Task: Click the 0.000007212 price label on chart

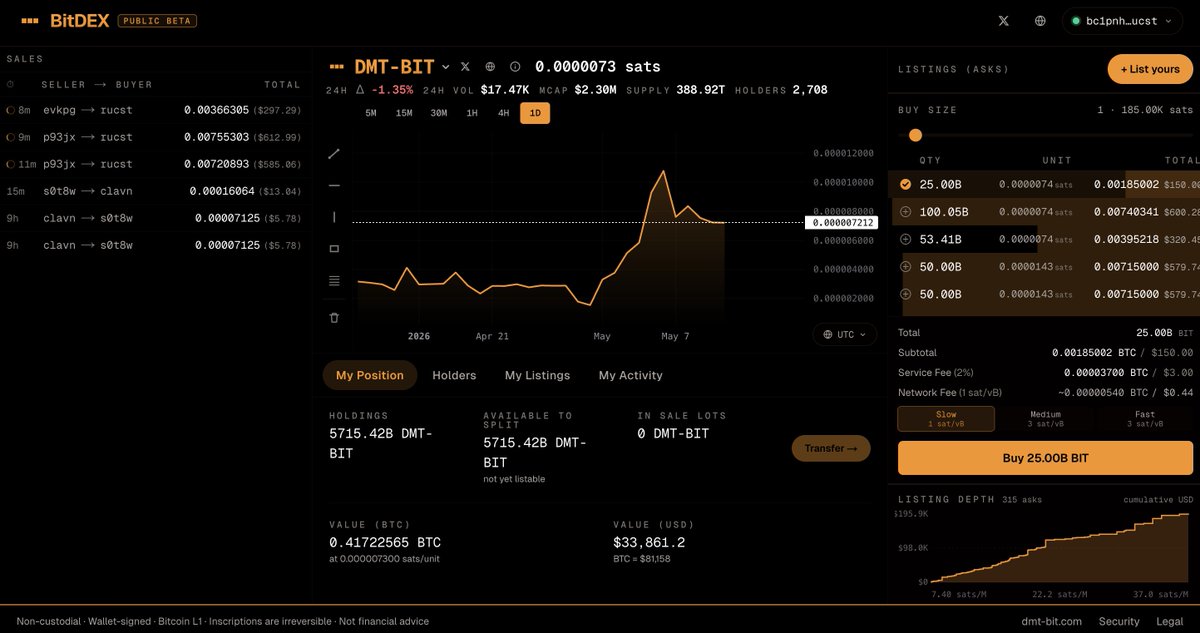Action: [841, 222]
